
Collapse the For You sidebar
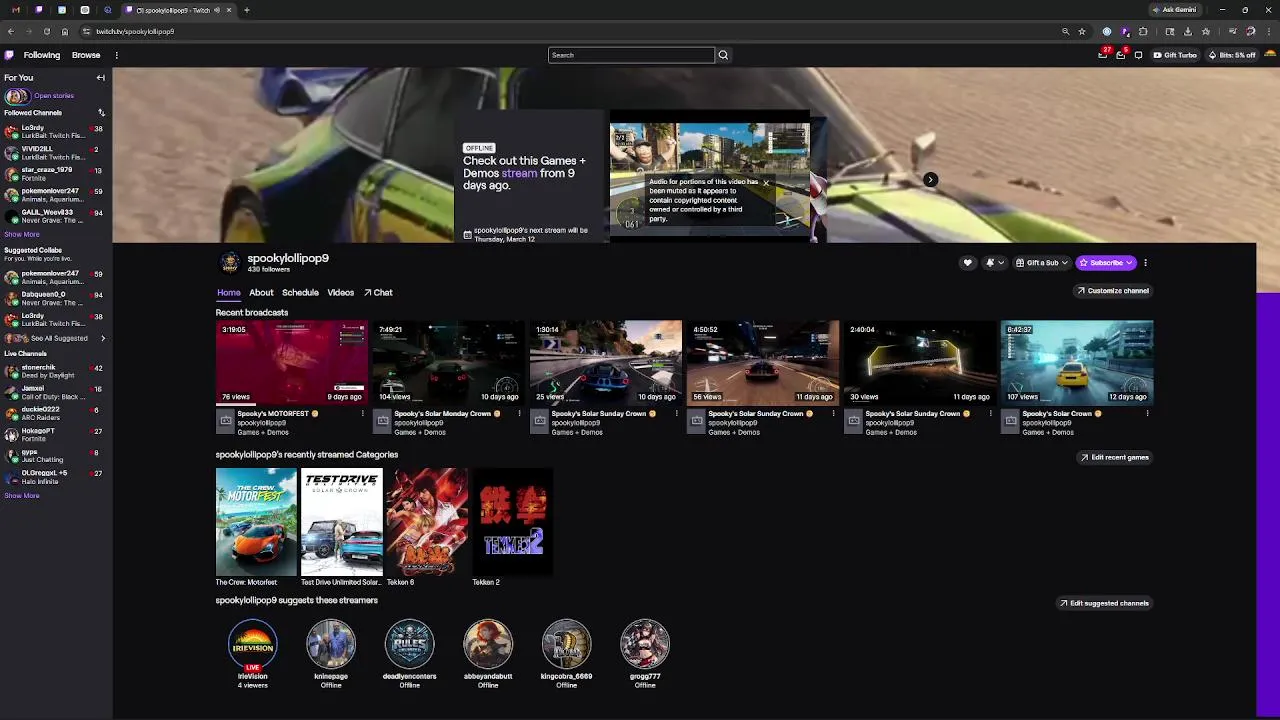tap(100, 77)
